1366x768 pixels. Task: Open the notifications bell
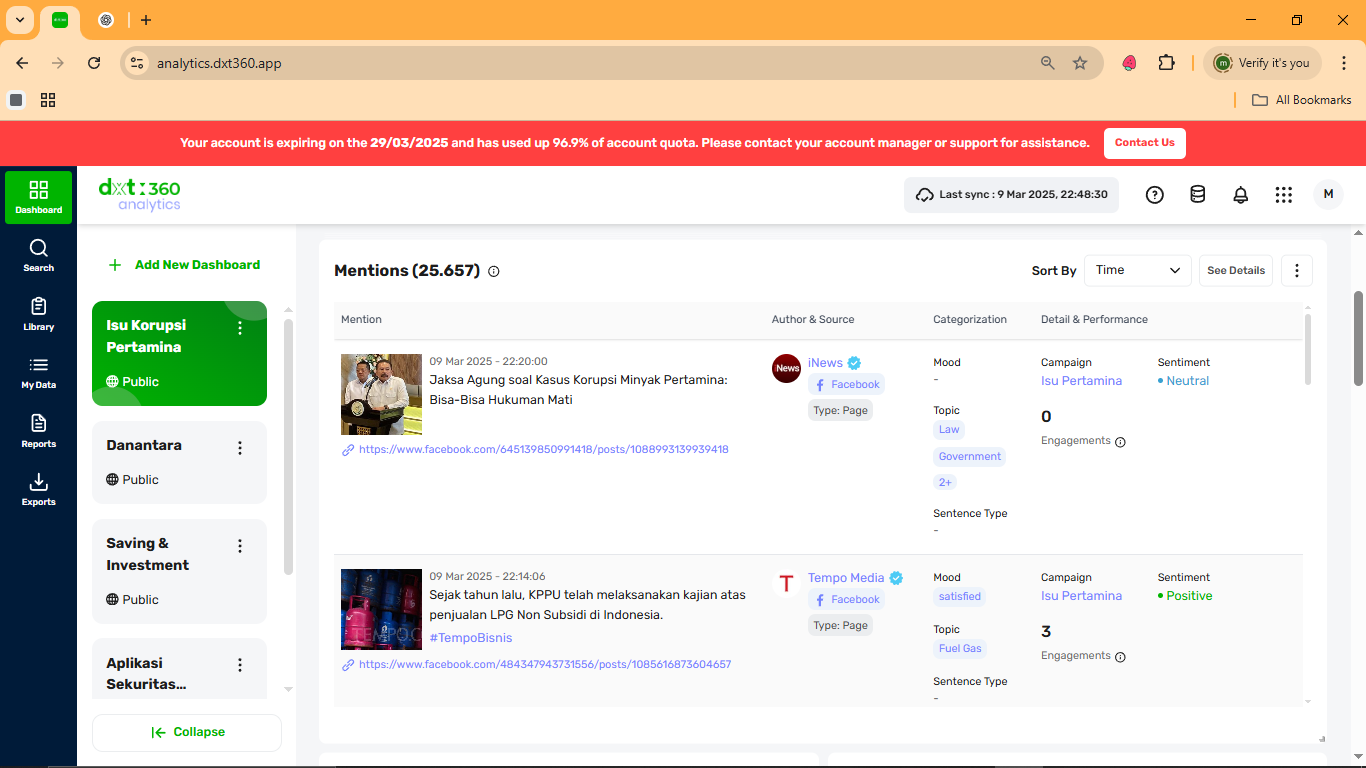1240,195
